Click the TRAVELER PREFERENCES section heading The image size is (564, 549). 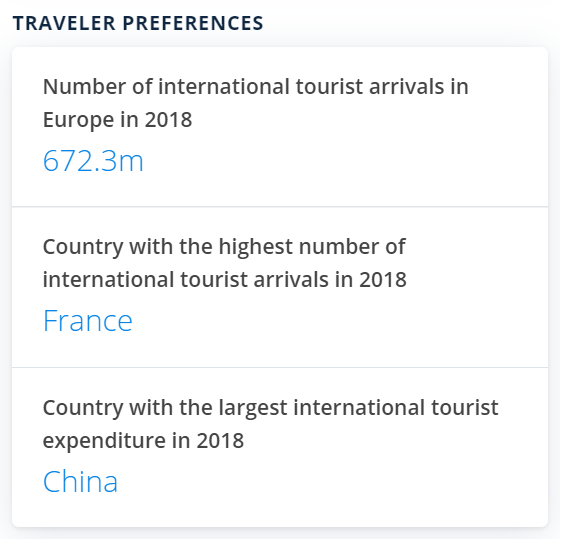138,24
